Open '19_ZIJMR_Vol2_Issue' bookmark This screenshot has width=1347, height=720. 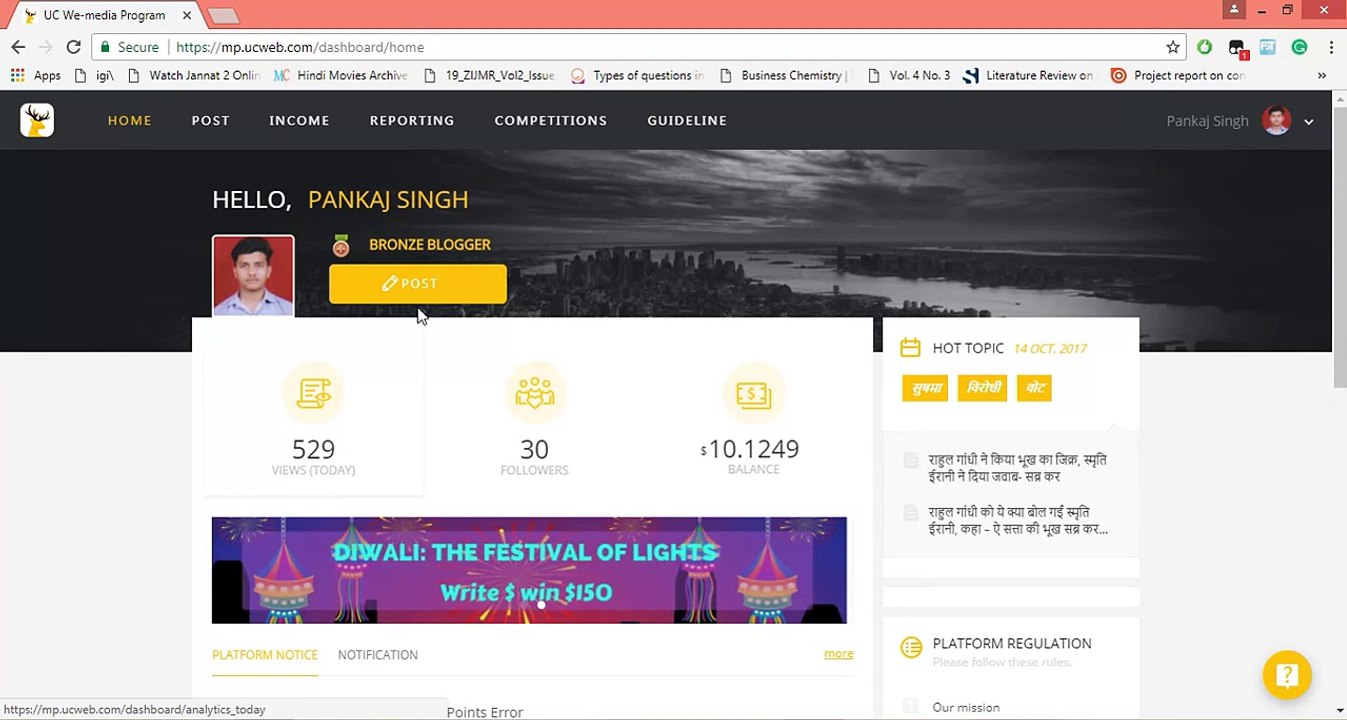489,75
